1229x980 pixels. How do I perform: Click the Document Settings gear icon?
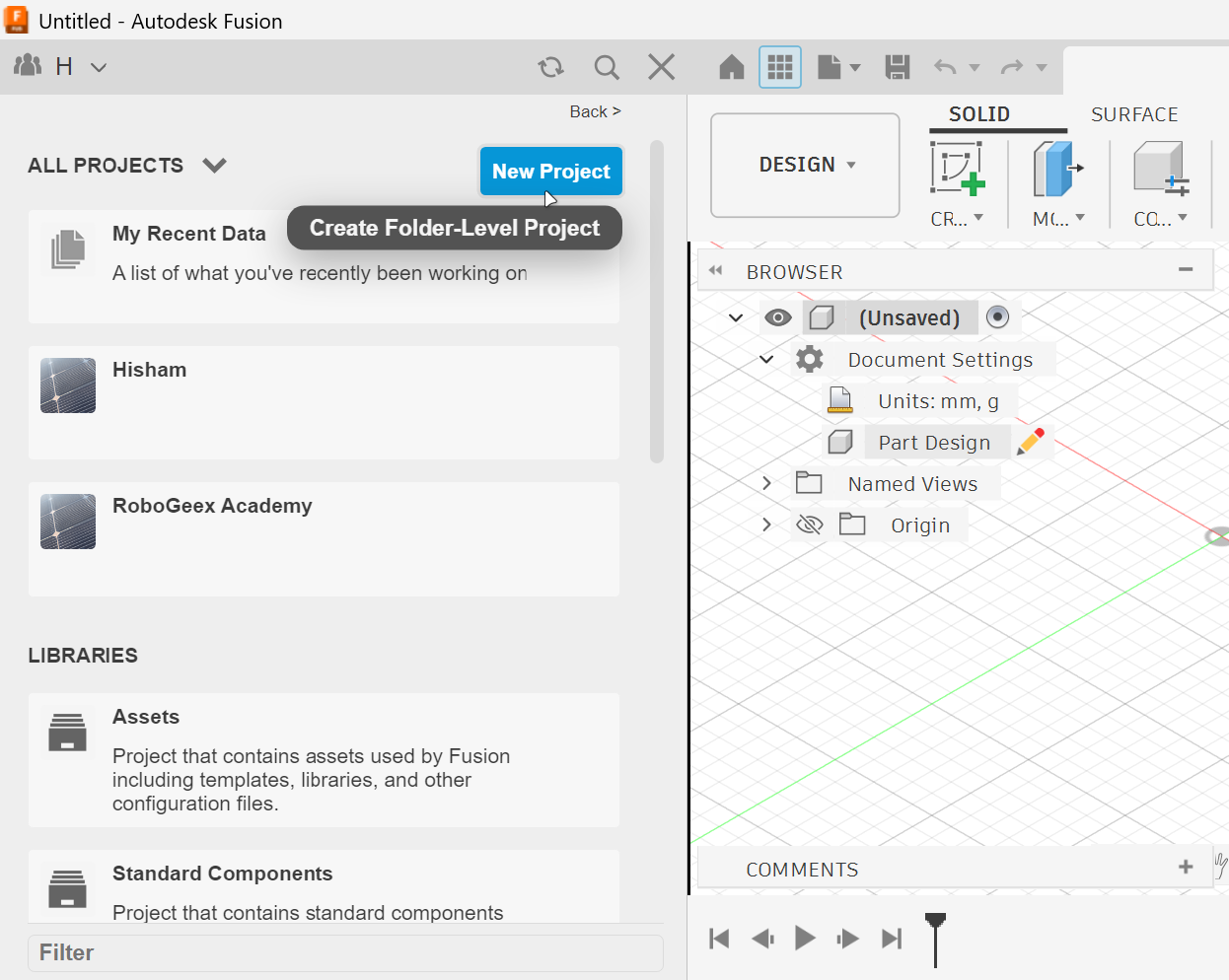[810, 359]
